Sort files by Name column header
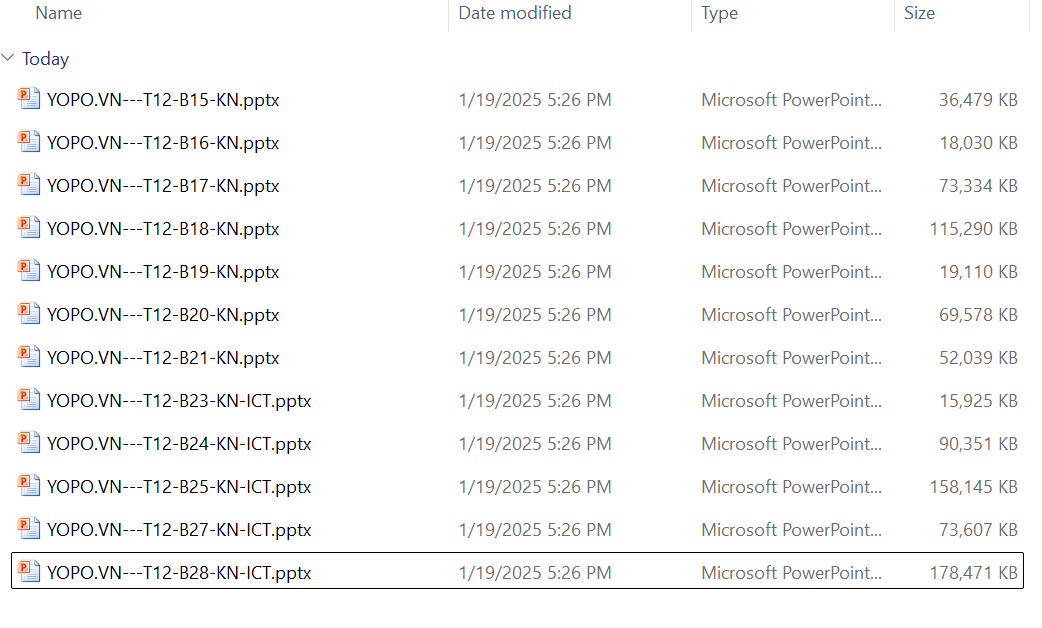This screenshot has height=628, width=1042. tap(59, 13)
